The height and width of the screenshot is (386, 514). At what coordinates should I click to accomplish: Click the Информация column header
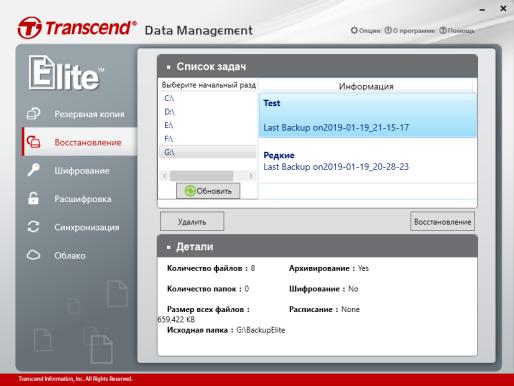coord(366,86)
